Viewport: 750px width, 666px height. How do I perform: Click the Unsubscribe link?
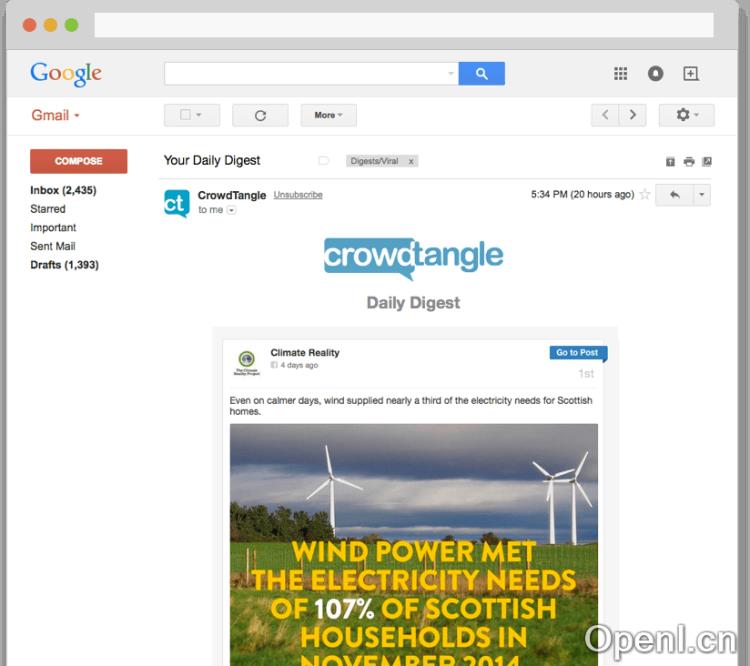coord(298,195)
